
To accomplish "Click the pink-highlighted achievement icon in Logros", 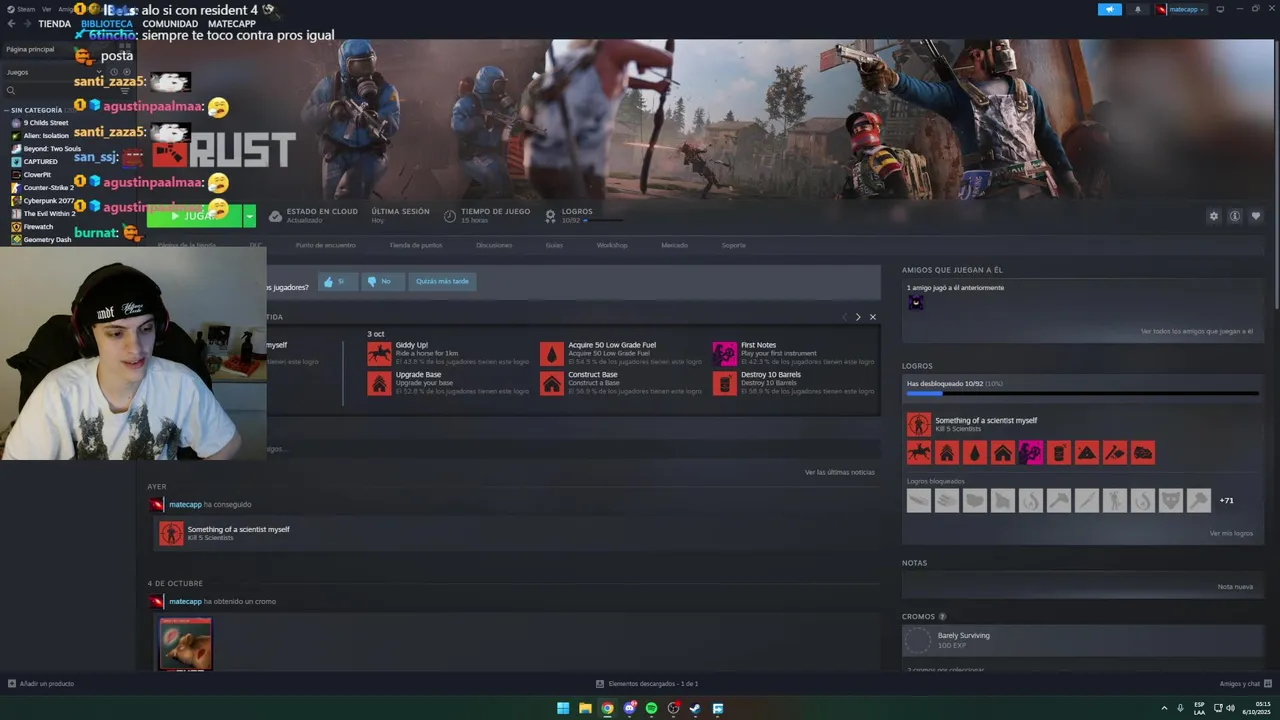I will point(1031,452).
